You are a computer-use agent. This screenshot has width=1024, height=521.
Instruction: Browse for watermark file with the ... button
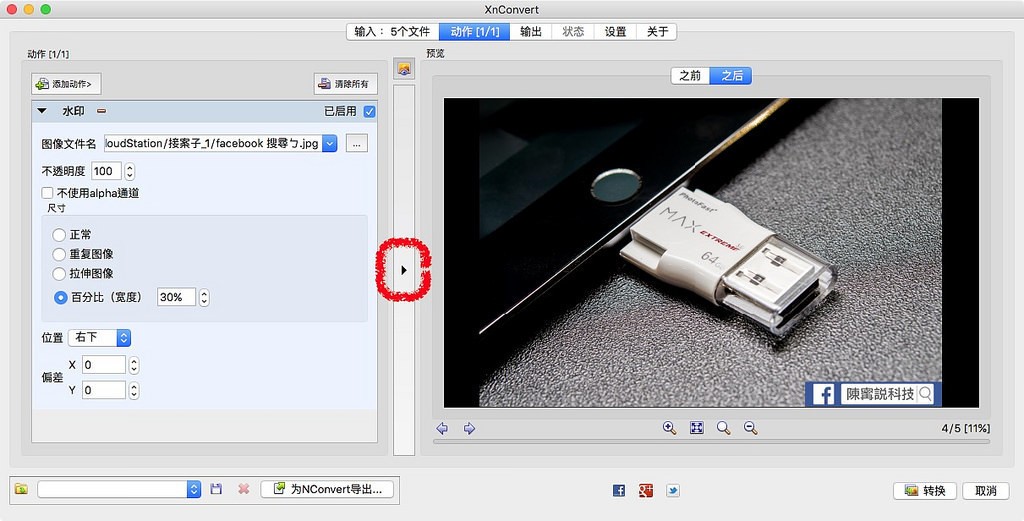pos(357,144)
